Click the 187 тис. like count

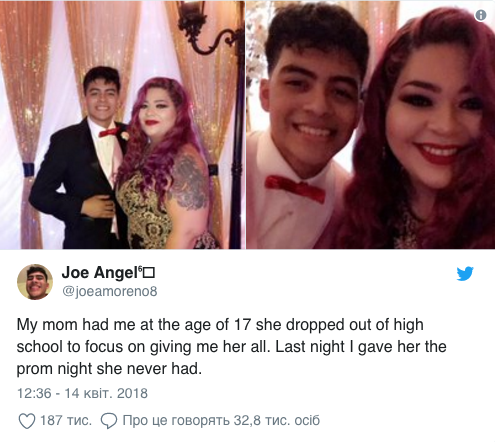point(66,420)
